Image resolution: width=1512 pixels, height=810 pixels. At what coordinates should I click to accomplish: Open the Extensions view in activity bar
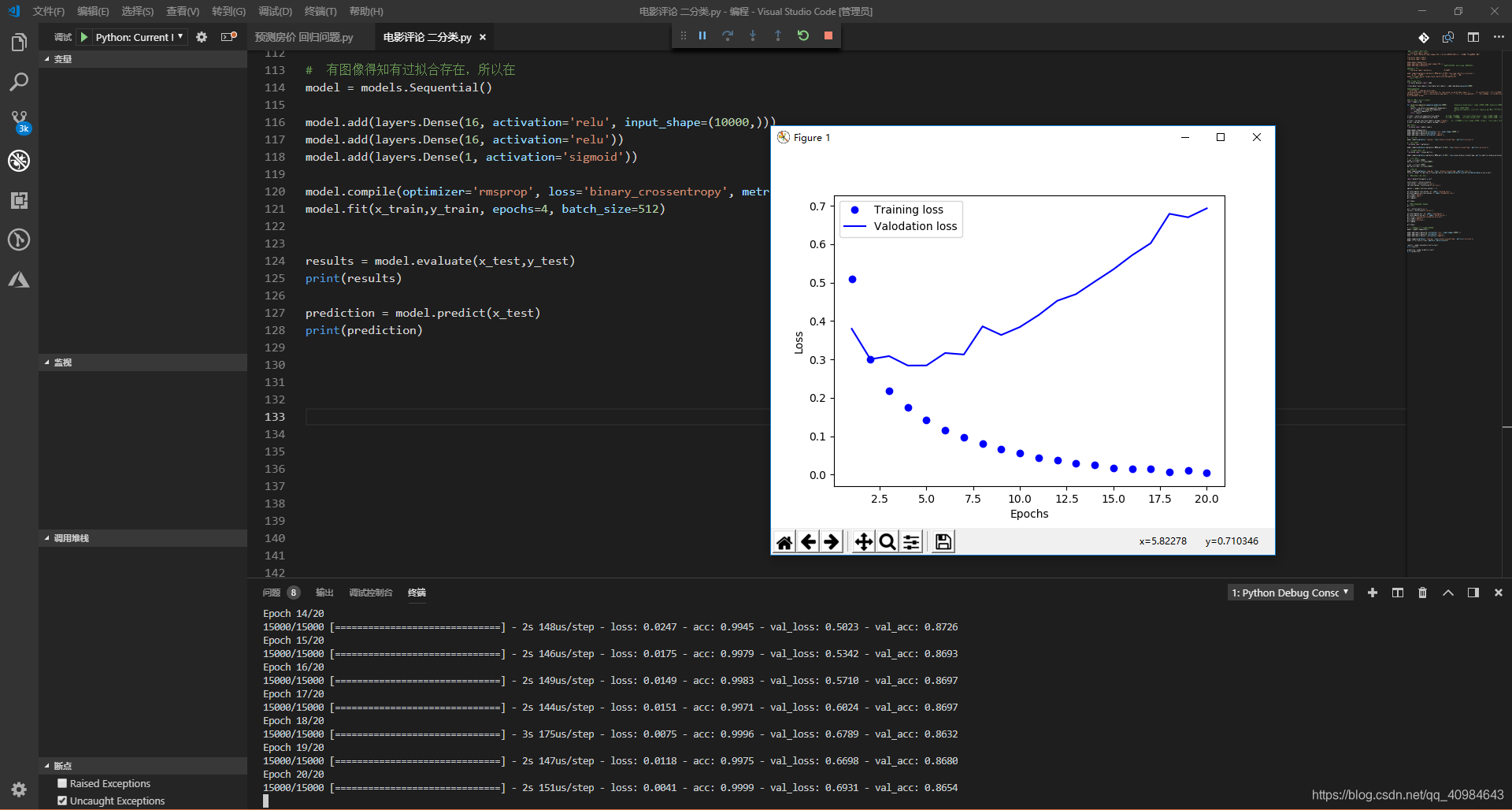(x=19, y=200)
